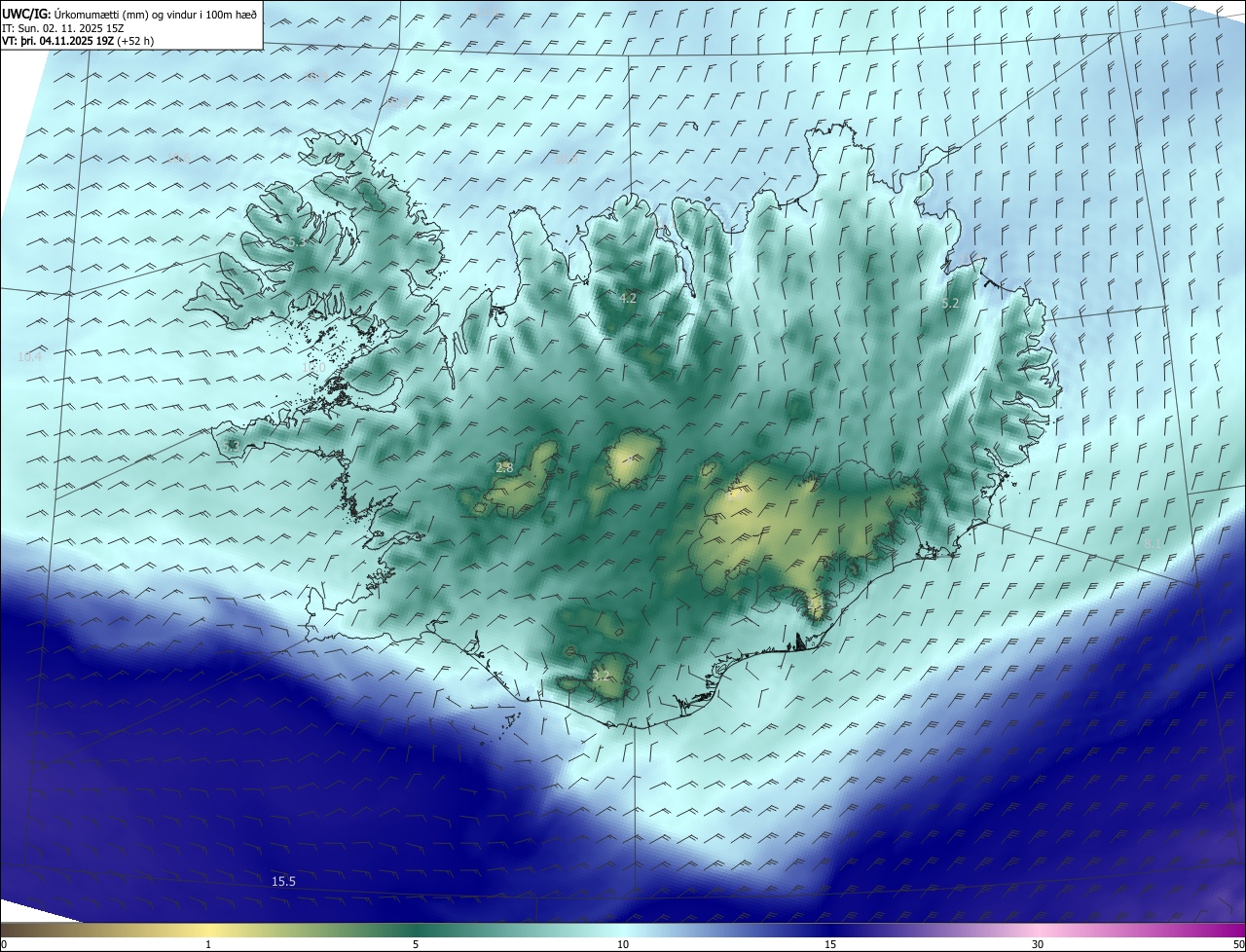
Task: Click the 5.3 value in the Westfjords
Action: [296, 241]
